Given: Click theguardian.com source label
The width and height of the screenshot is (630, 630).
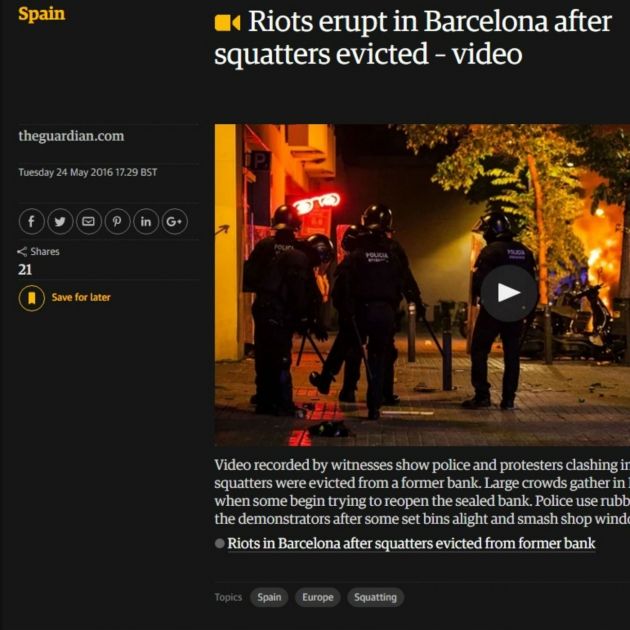Looking at the screenshot, I should click(71, 136).
